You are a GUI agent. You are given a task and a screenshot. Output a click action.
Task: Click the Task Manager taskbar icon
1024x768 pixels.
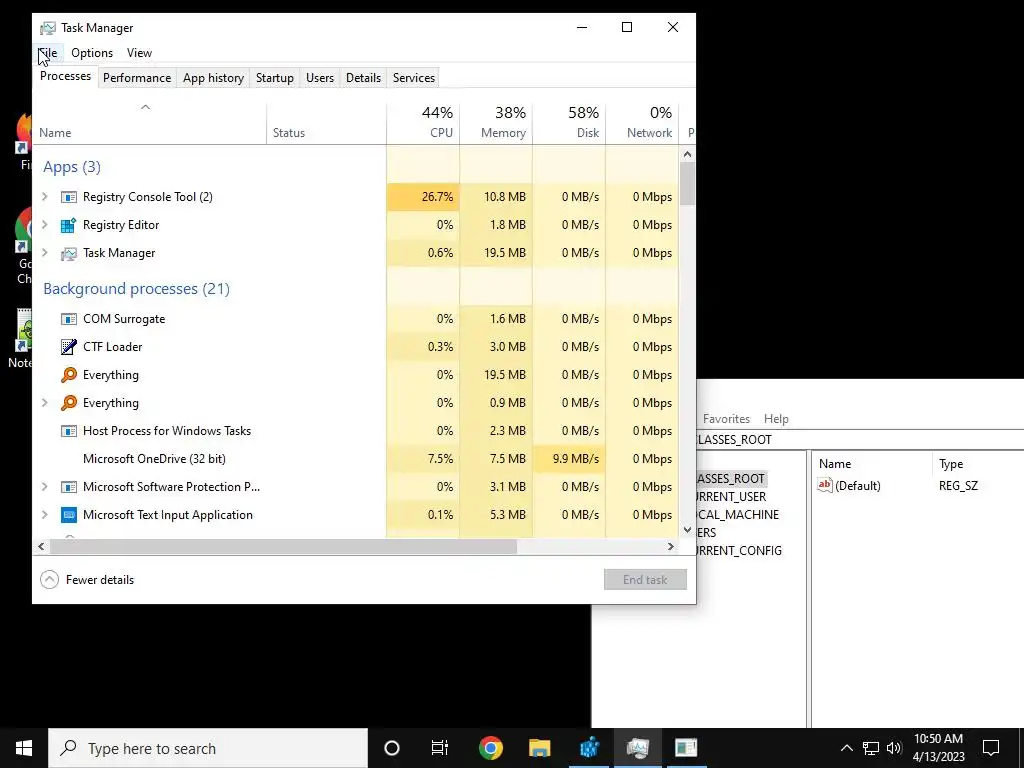click(637, 748)
